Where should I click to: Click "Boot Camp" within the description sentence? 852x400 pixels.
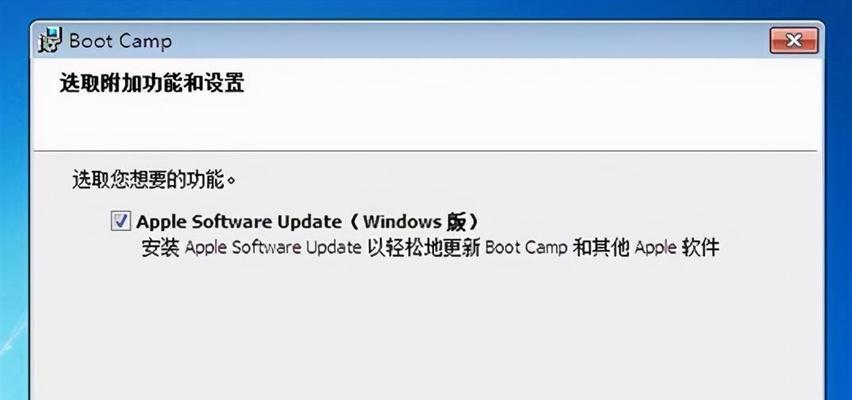point(525,248)
